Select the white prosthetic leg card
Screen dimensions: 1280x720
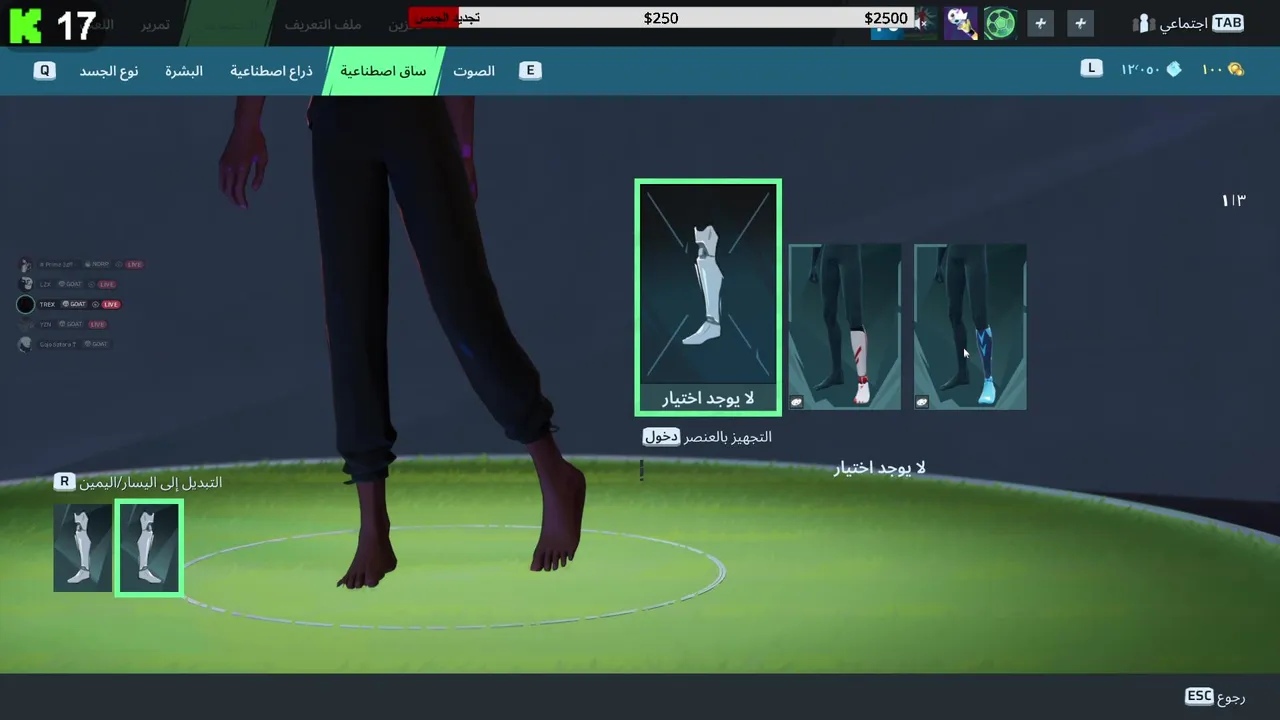(708, 297)
